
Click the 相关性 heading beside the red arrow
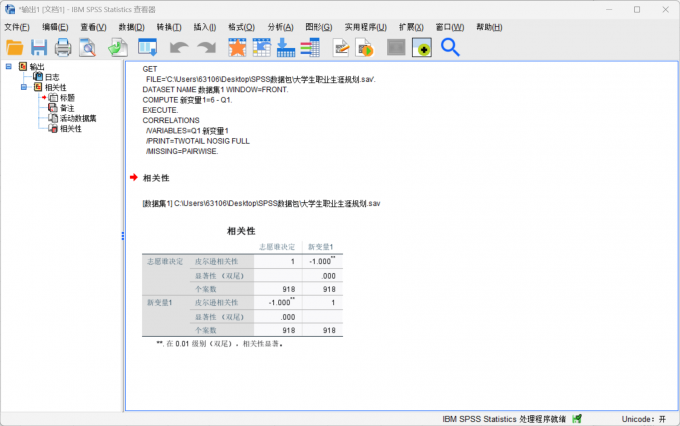pos(156,178)
